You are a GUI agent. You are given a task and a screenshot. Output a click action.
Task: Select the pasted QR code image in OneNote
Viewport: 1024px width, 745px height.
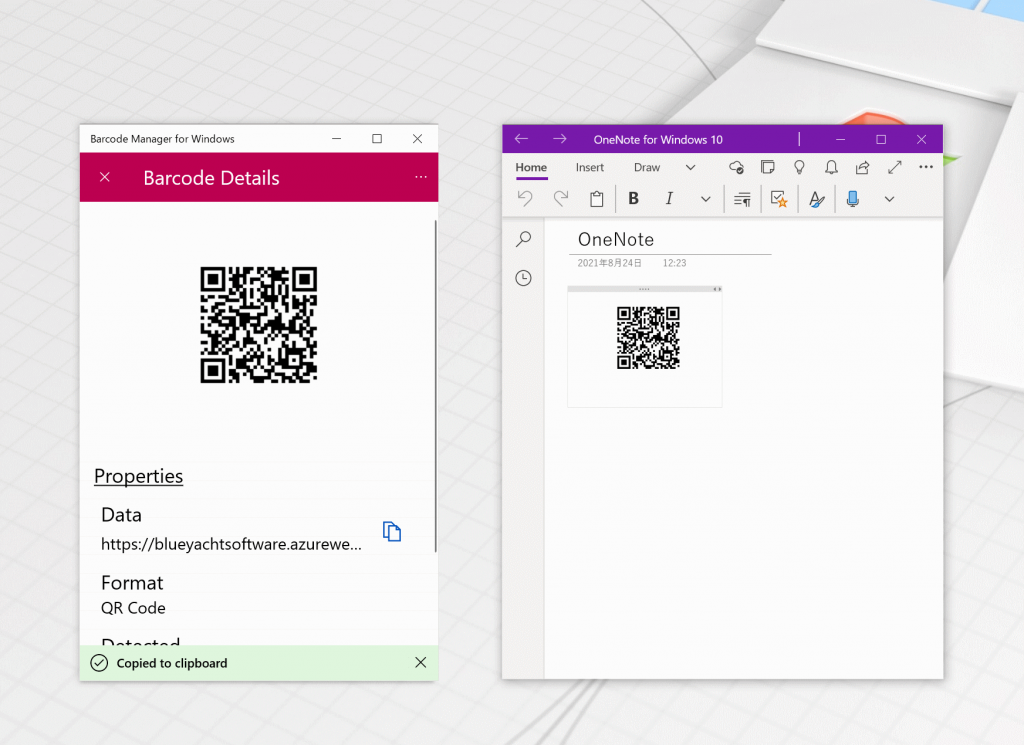[x=648, y=338]
